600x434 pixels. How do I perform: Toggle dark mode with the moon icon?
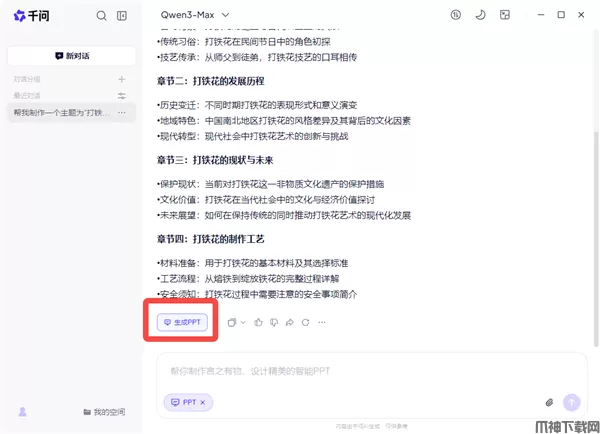point(480,15)
